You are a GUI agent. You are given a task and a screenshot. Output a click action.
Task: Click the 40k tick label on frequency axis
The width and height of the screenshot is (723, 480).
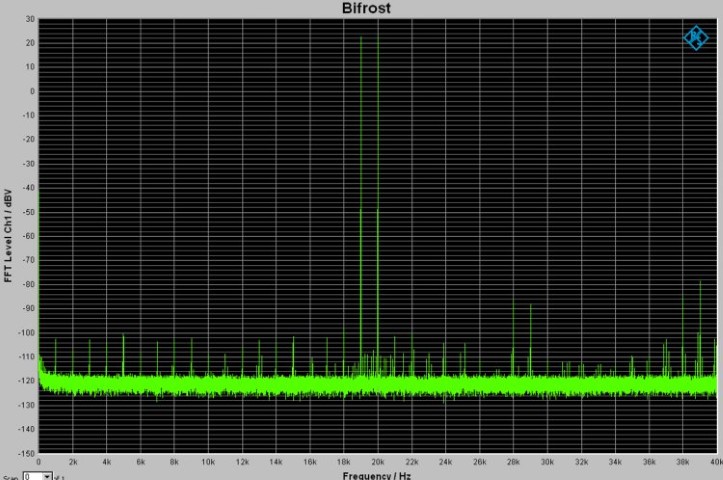716,462
